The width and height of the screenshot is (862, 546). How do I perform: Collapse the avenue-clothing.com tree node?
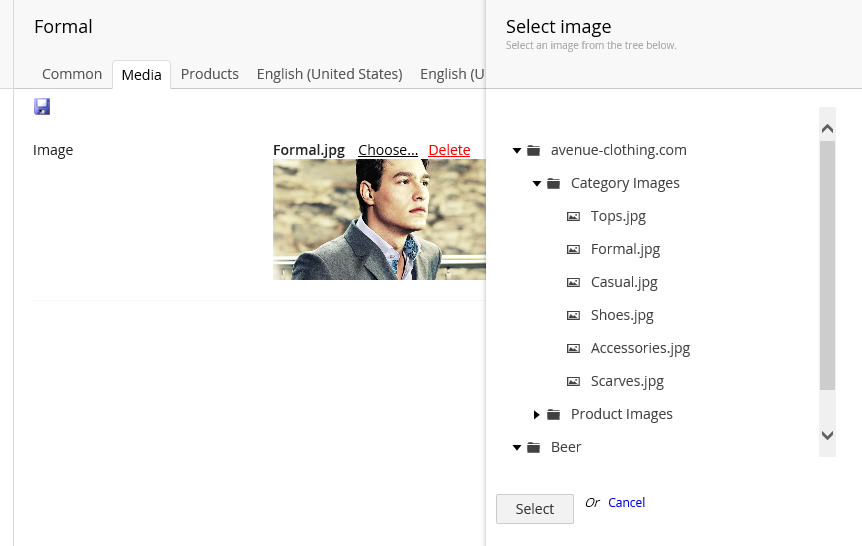click(517, 150)
